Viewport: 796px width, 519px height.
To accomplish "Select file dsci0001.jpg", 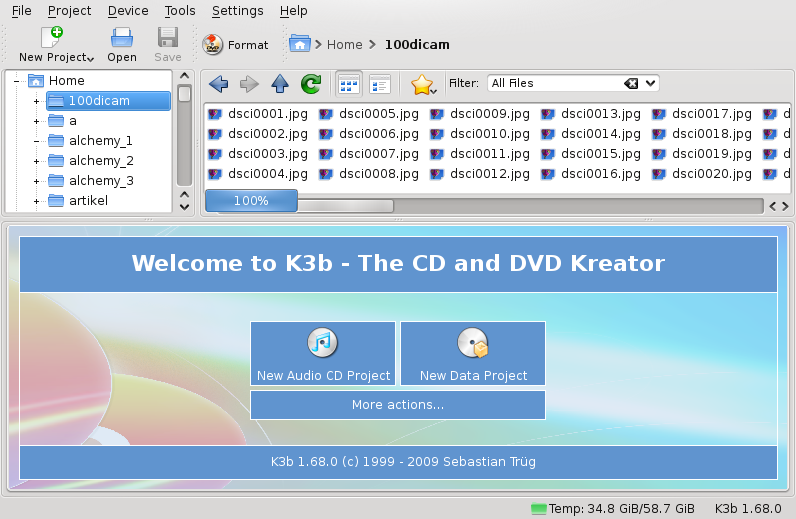I will click(268, 114).
